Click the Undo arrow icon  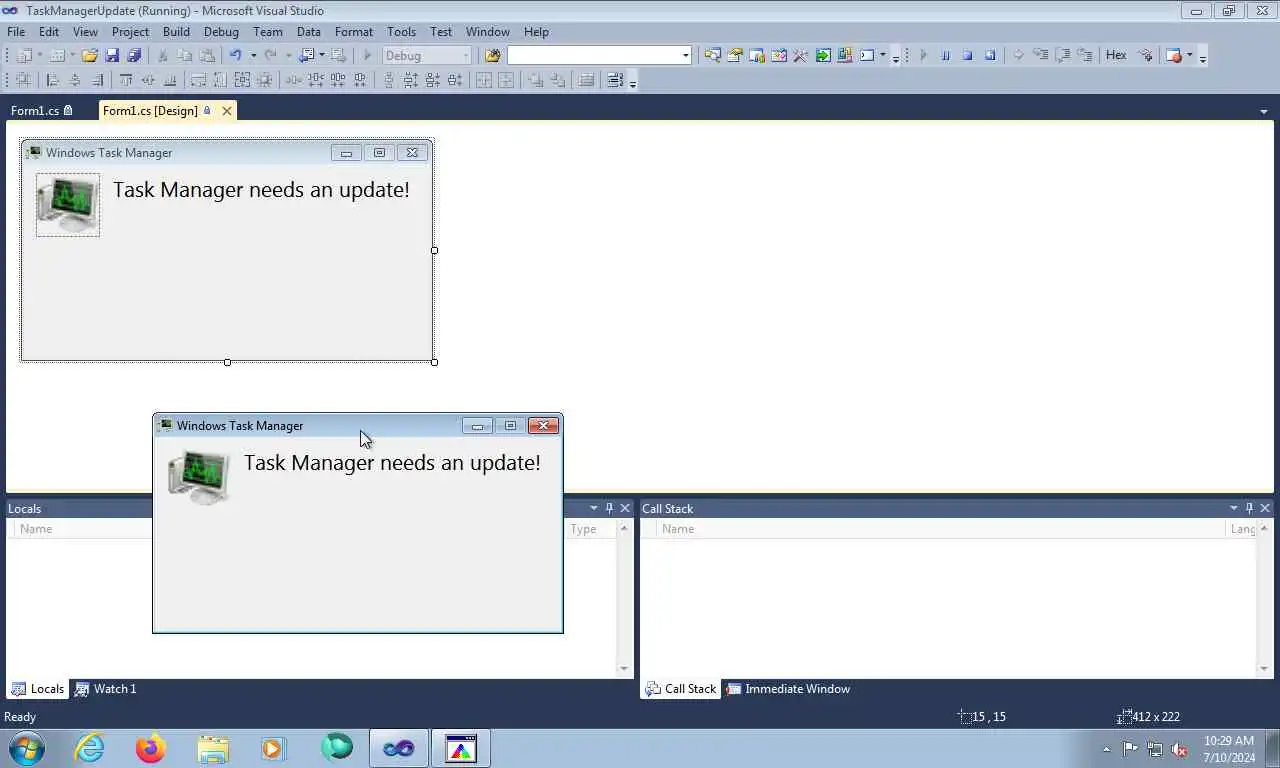click(235, 56)
